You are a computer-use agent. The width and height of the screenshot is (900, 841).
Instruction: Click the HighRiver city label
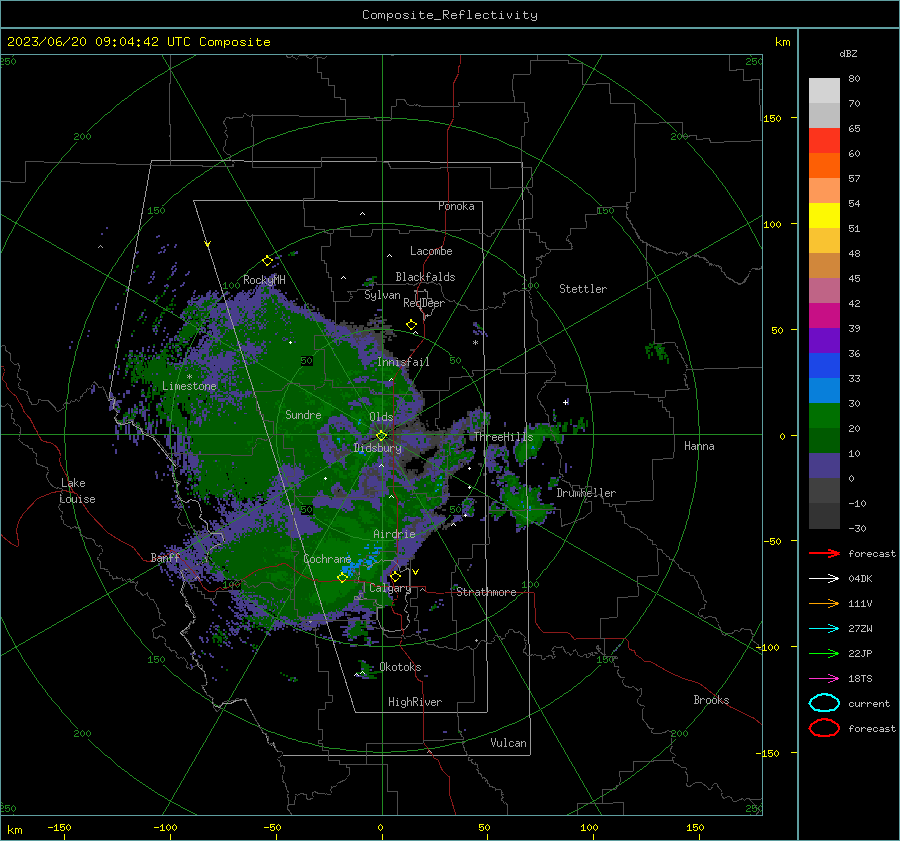[415, 702]
